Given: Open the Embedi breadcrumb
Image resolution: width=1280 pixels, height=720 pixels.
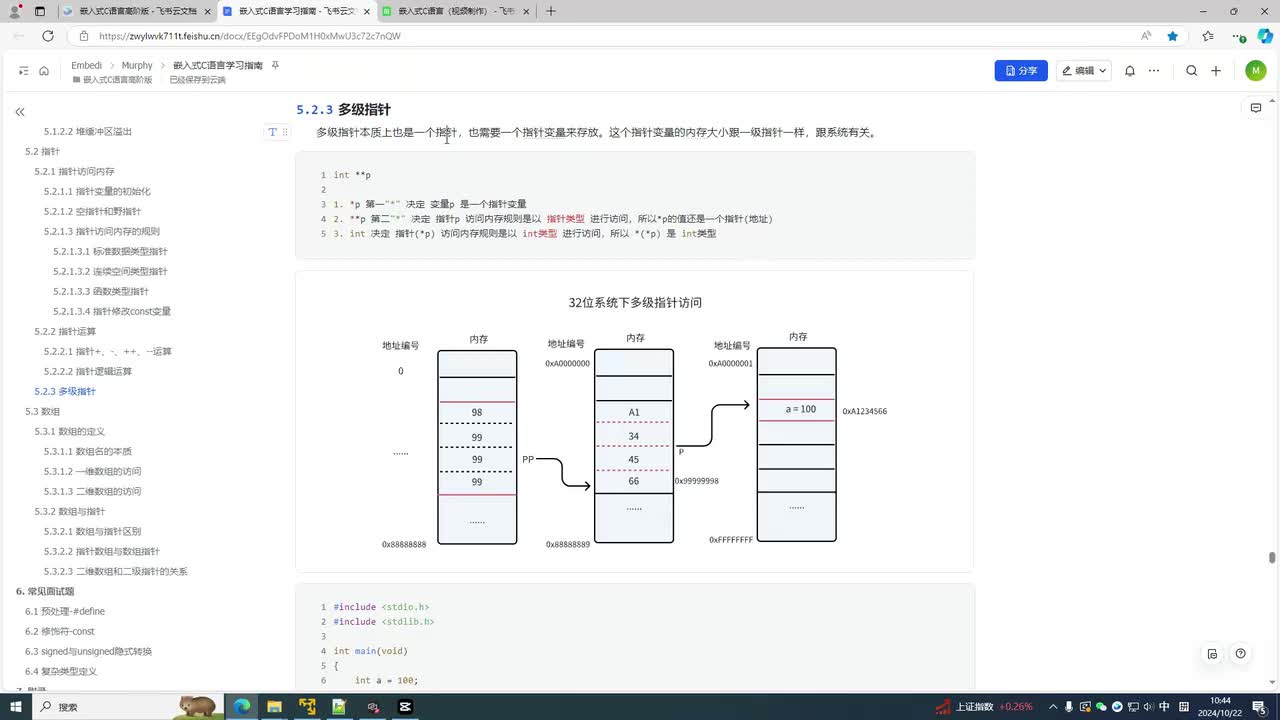Looking at the screenshot, I should 87,65.
